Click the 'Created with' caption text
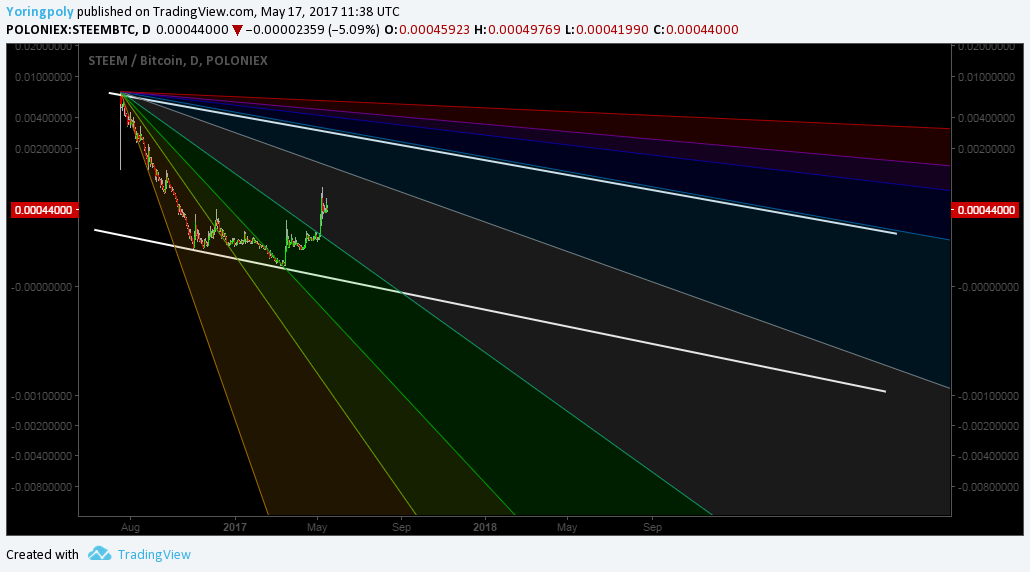 point(42,554)
